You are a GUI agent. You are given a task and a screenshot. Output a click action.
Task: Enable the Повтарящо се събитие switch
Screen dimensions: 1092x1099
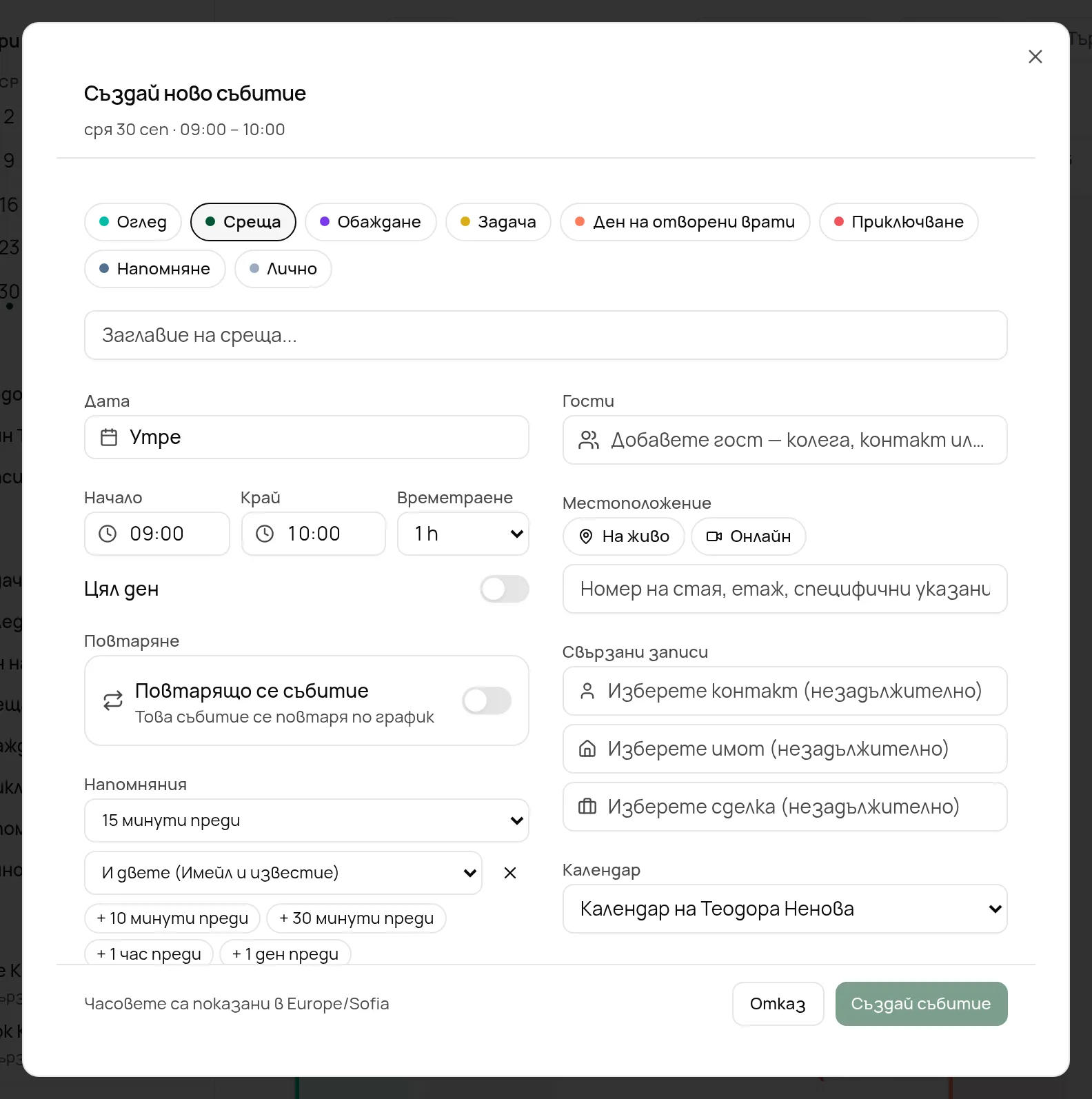pyautogui.click(x=487, y=700)
